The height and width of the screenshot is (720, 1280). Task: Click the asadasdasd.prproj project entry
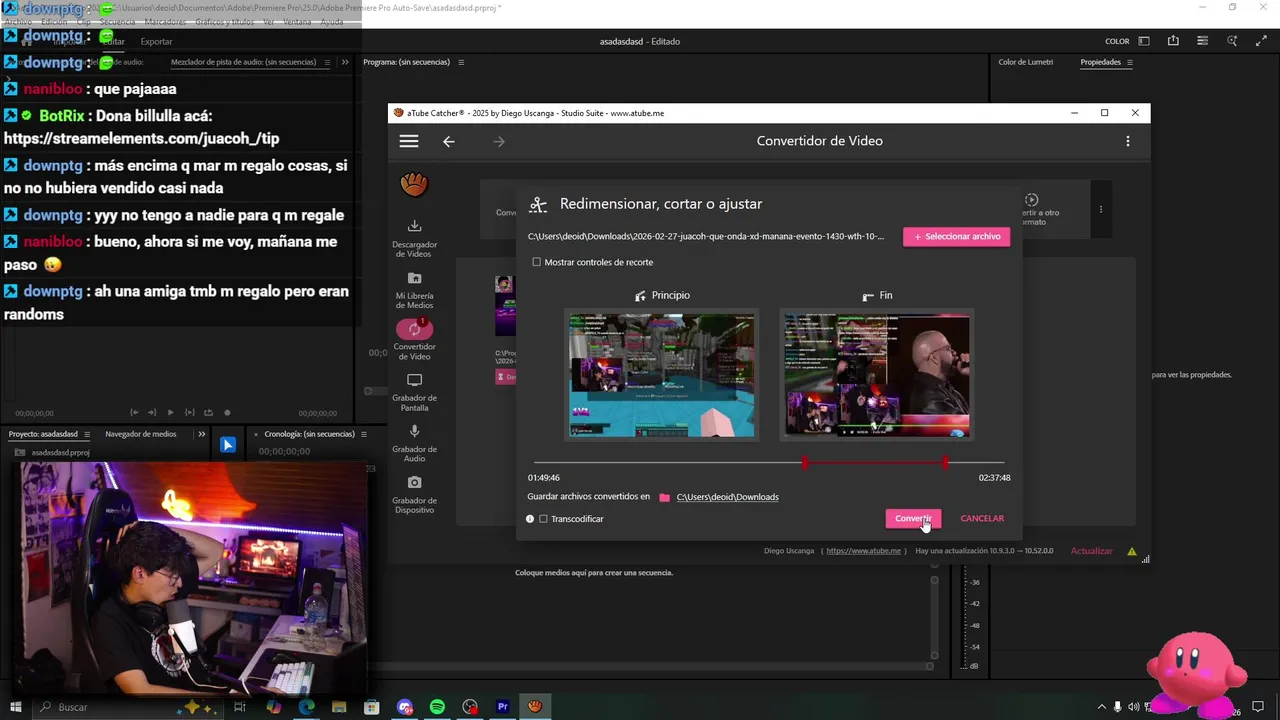[60, 452]
